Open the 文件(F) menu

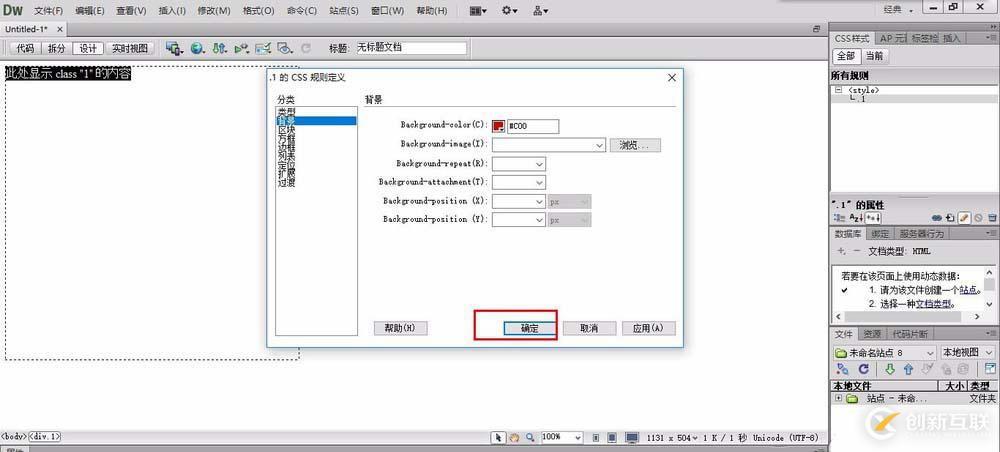coord(48,11)
